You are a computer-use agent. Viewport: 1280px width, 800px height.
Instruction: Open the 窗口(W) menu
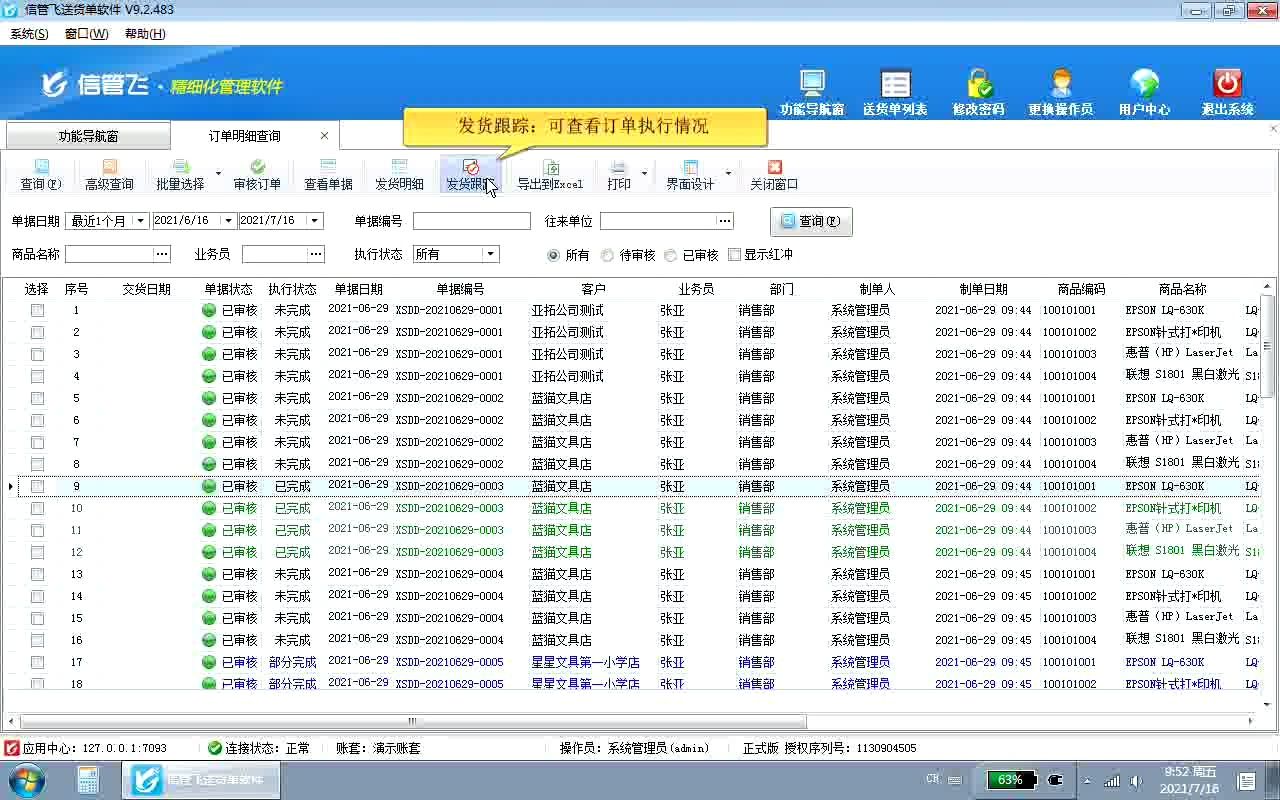(x=86, y=34)
